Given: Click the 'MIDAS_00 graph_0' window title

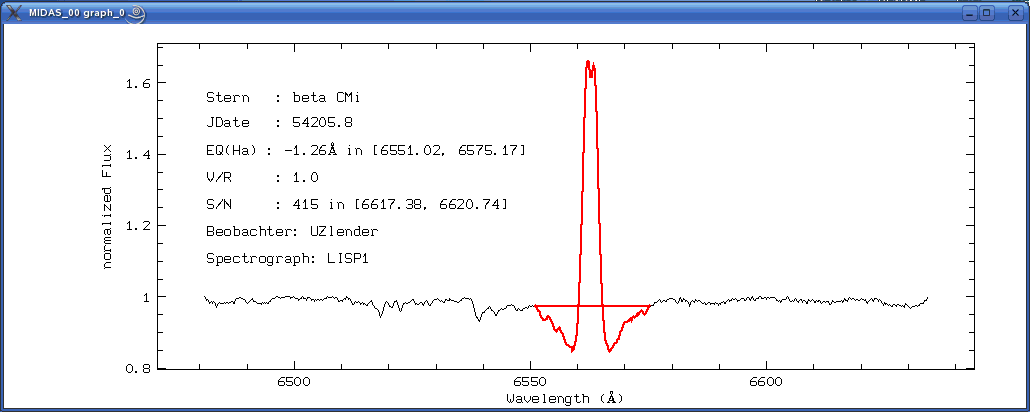Looking at the screenshot, I should pyautogui.click(x=77, y=12).
